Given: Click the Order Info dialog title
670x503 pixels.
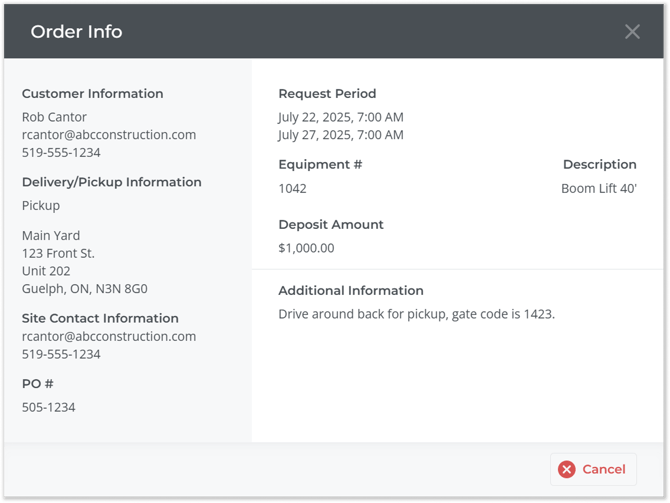Looking at the screenshot, I should click(76, 32).
